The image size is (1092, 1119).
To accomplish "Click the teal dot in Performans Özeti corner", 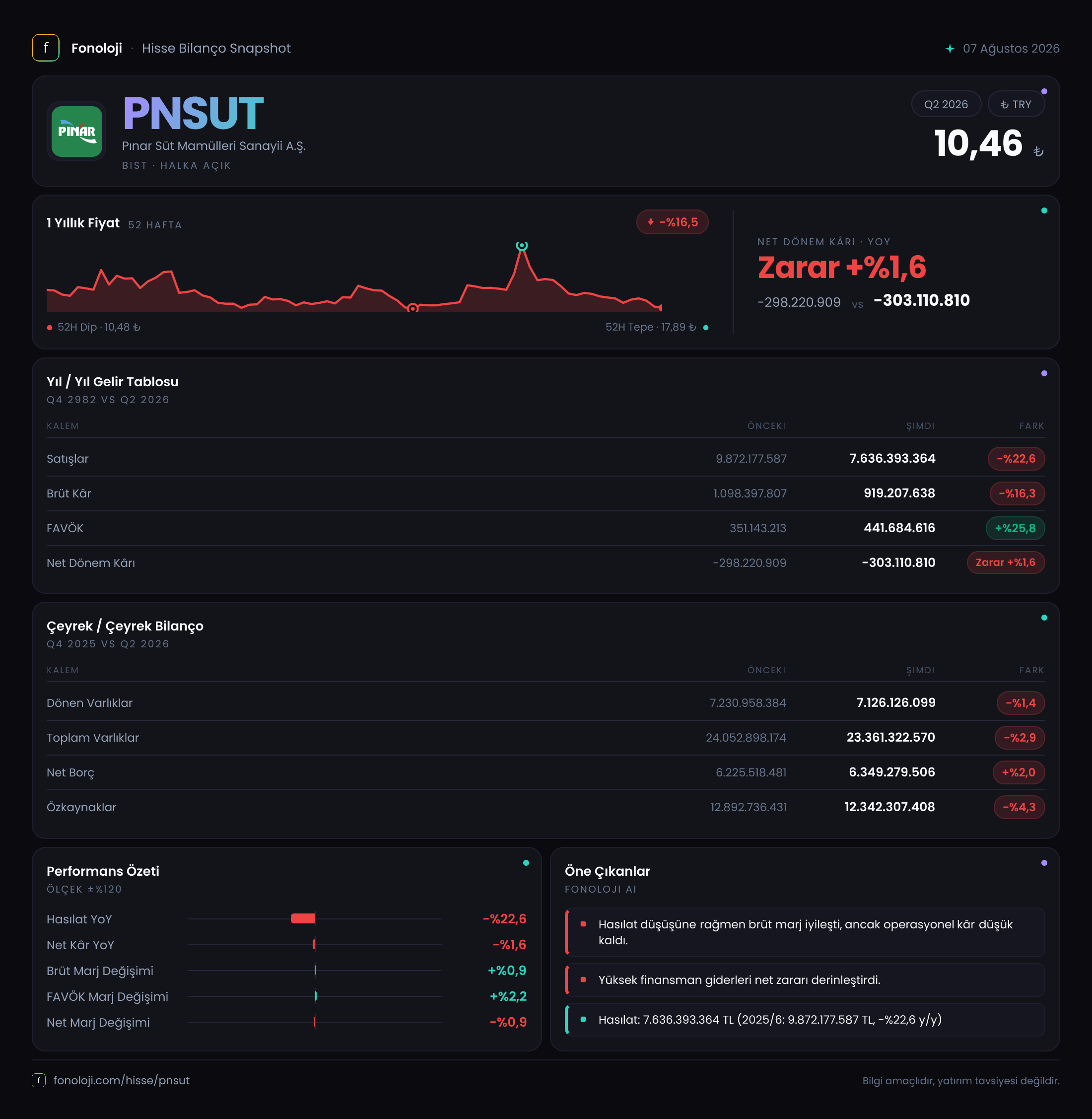I will (x=526, y=863).
